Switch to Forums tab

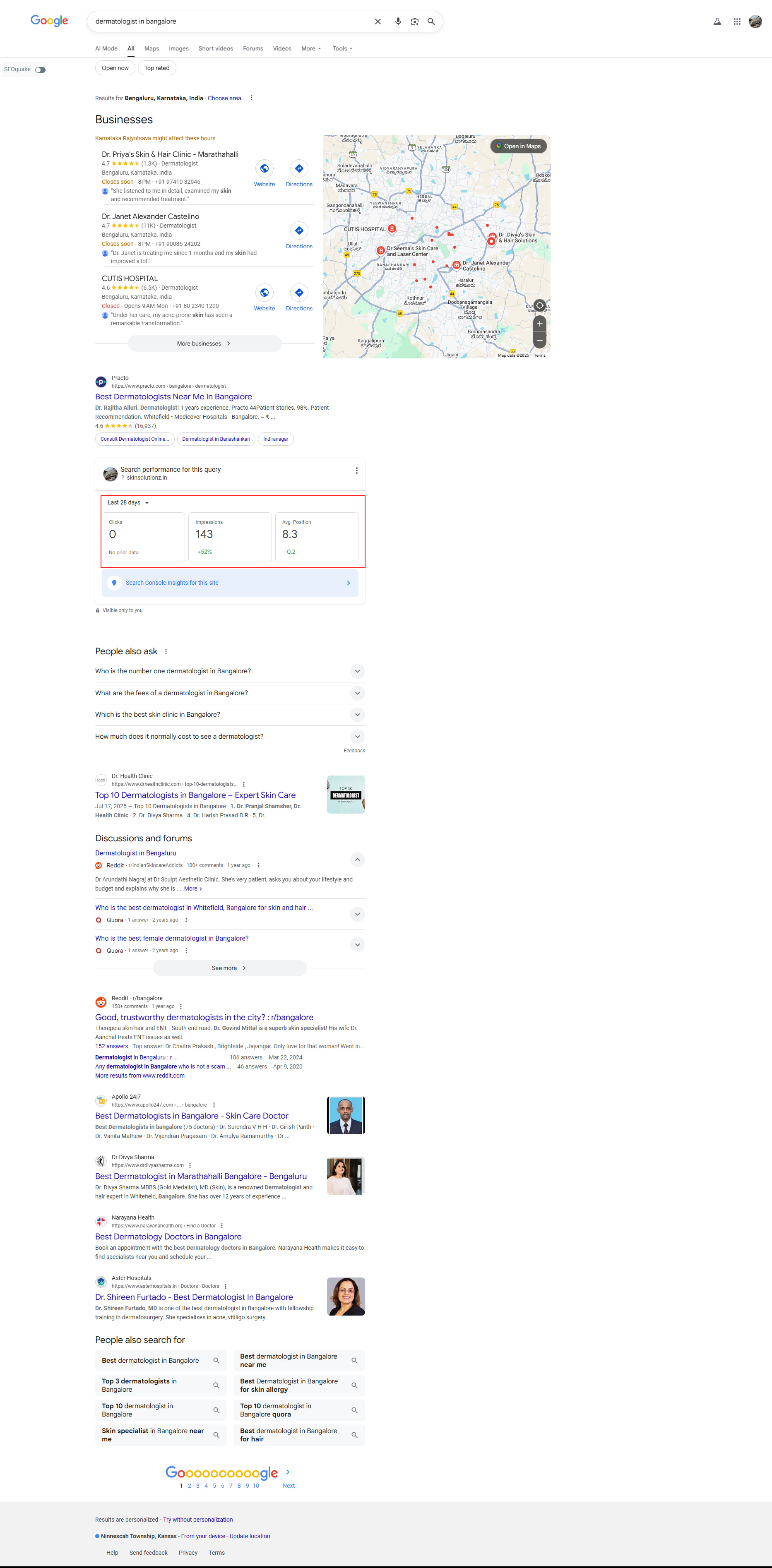[253, 49]
